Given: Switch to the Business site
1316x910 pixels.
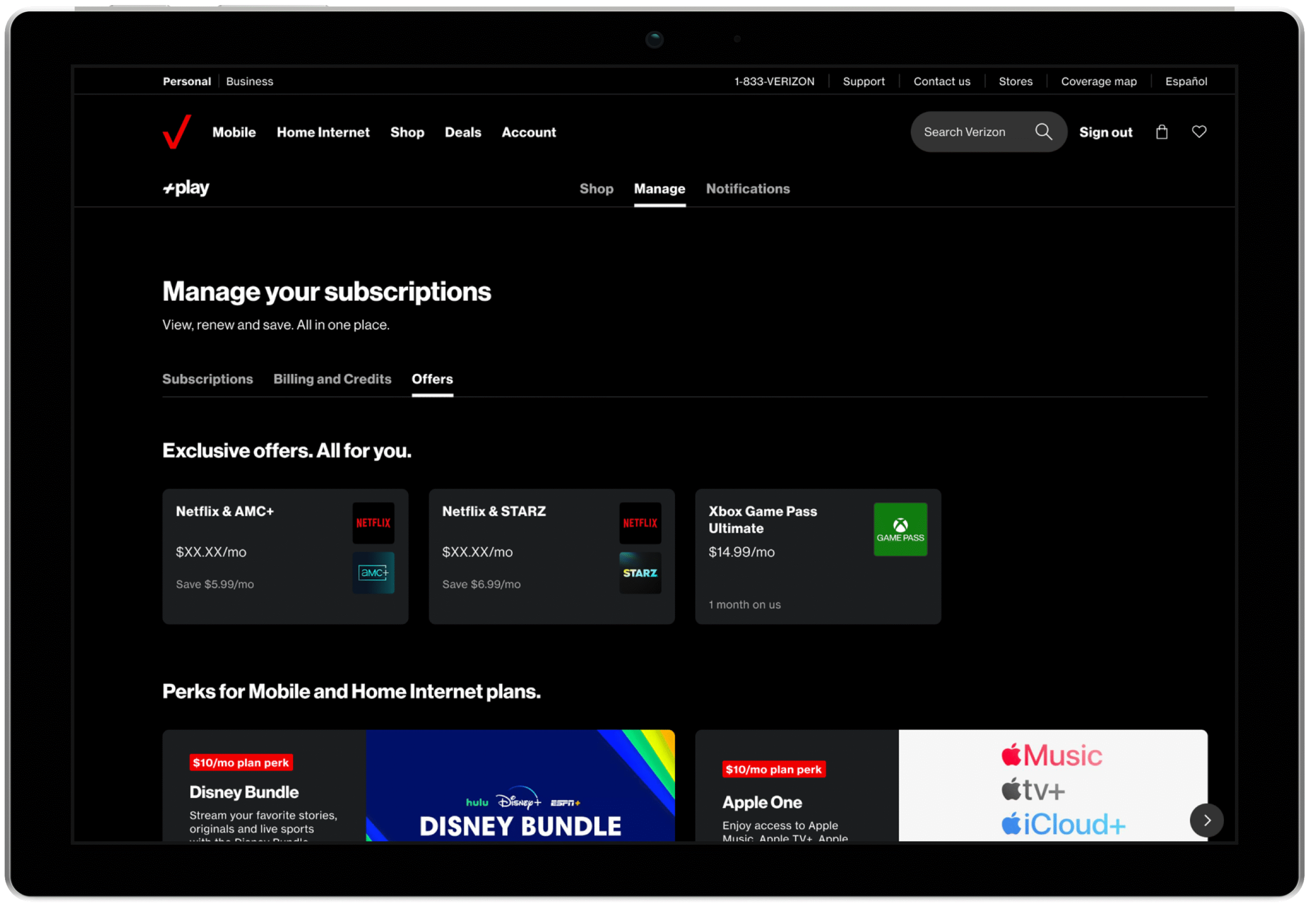Looking at the screenshot, I should (x=250, y=82).
